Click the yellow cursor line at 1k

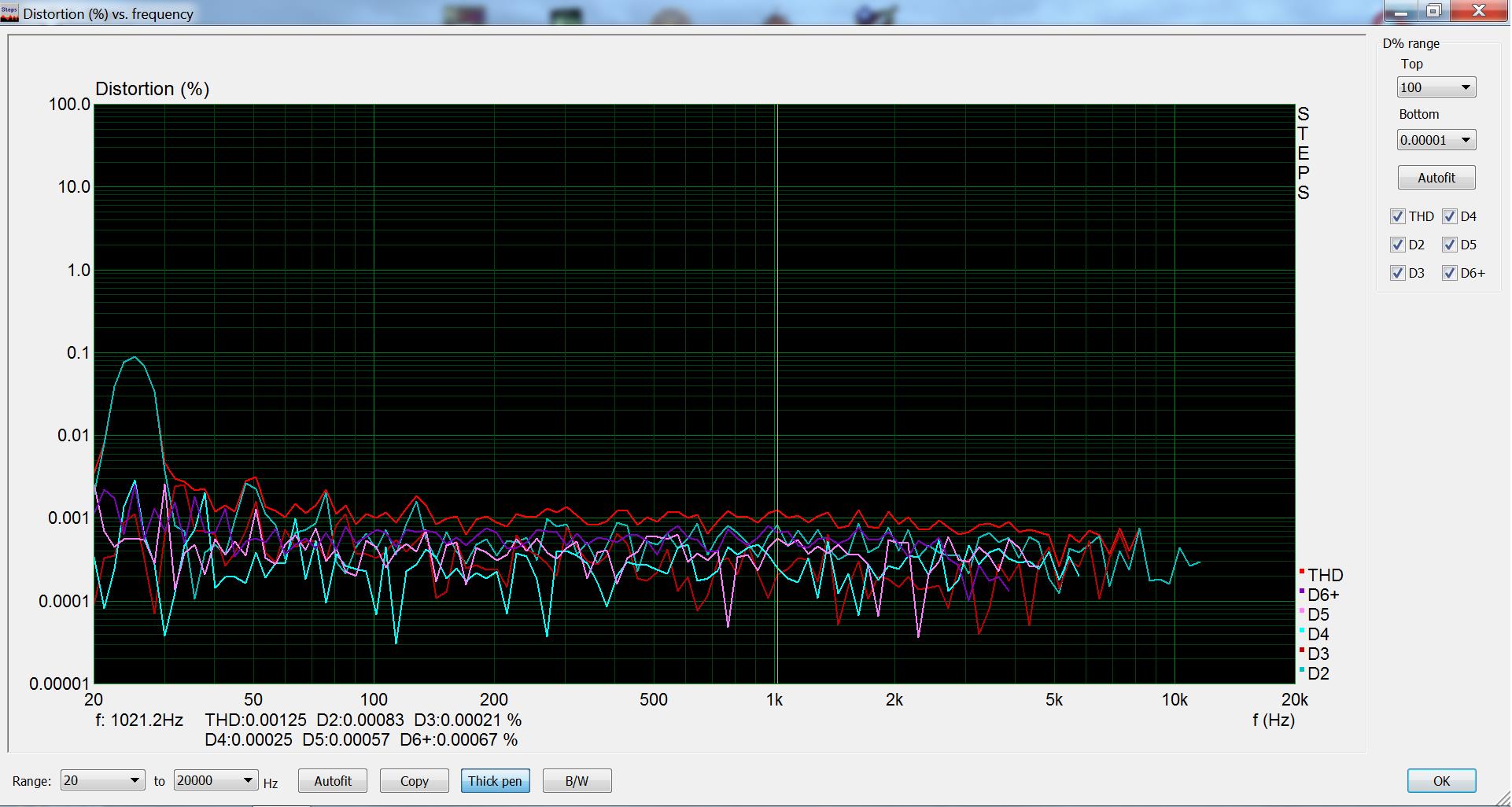[x=777, y=393]
